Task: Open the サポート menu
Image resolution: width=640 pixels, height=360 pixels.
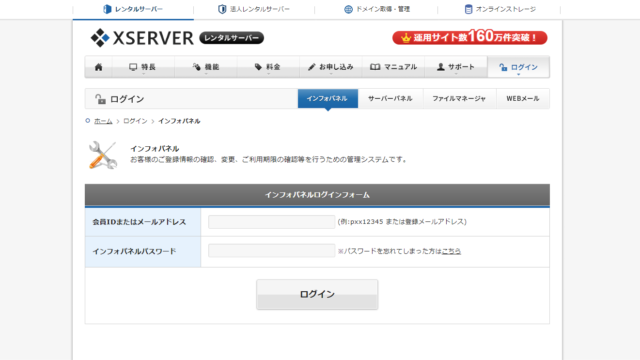Action: (456, 67)
